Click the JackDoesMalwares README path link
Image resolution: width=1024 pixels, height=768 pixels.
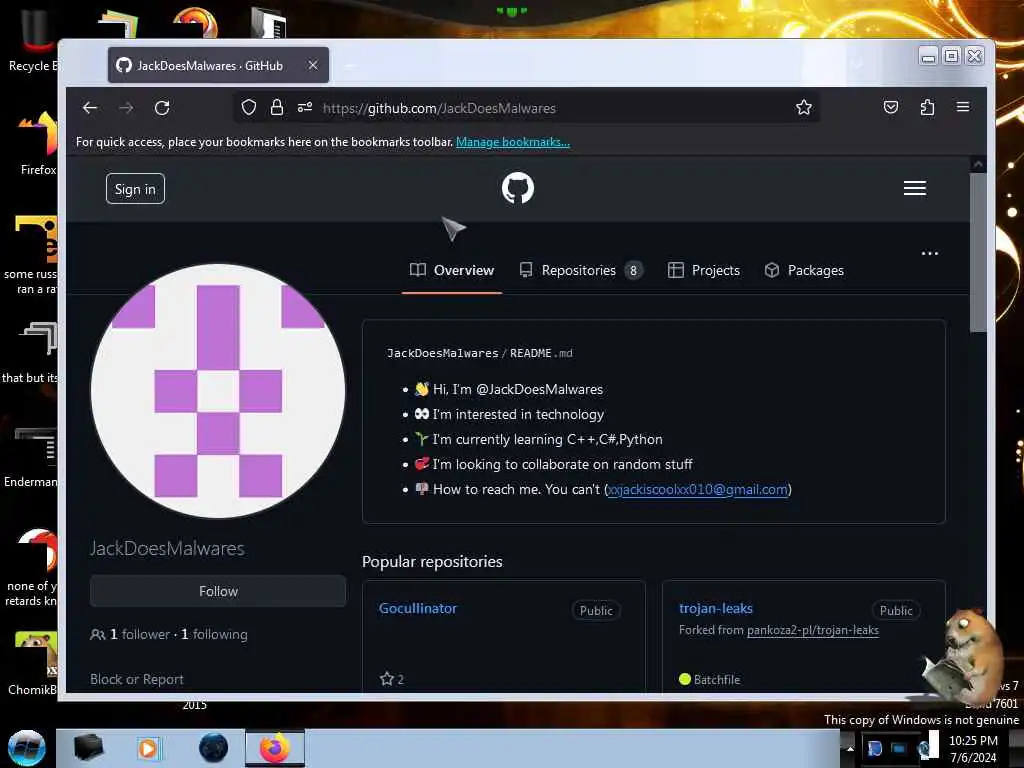click(442, 353)
